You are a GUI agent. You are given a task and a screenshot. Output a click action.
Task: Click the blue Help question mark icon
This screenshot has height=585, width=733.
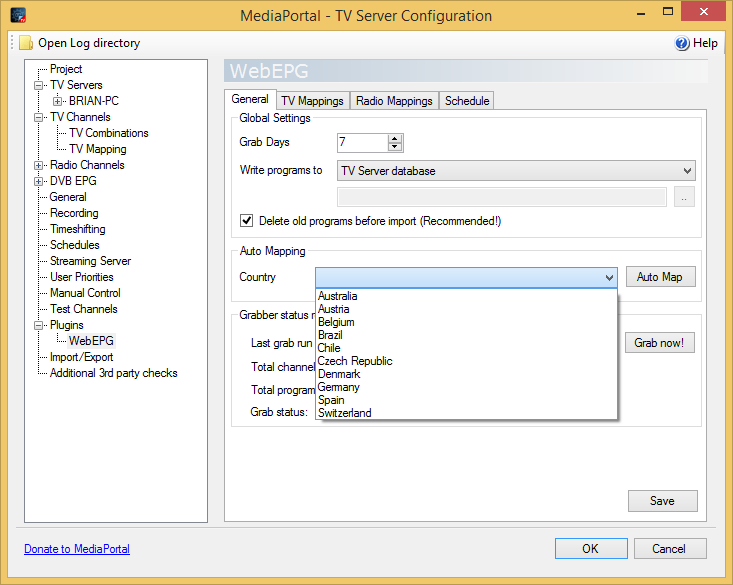(x=682, y=43)
